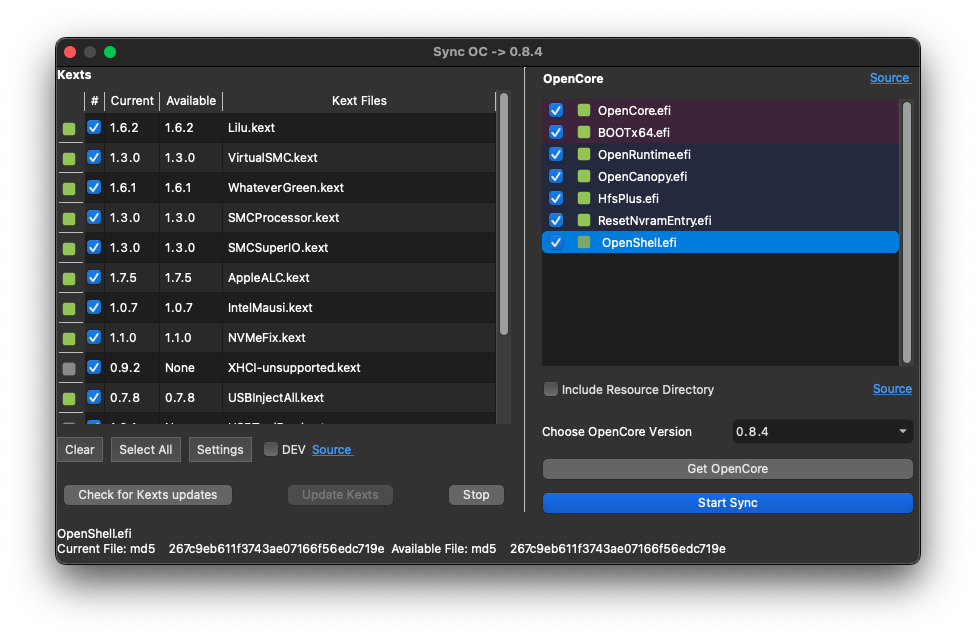Select the OpenRuntime.efi entry name
Screen dimensions: 976x638
644,154
